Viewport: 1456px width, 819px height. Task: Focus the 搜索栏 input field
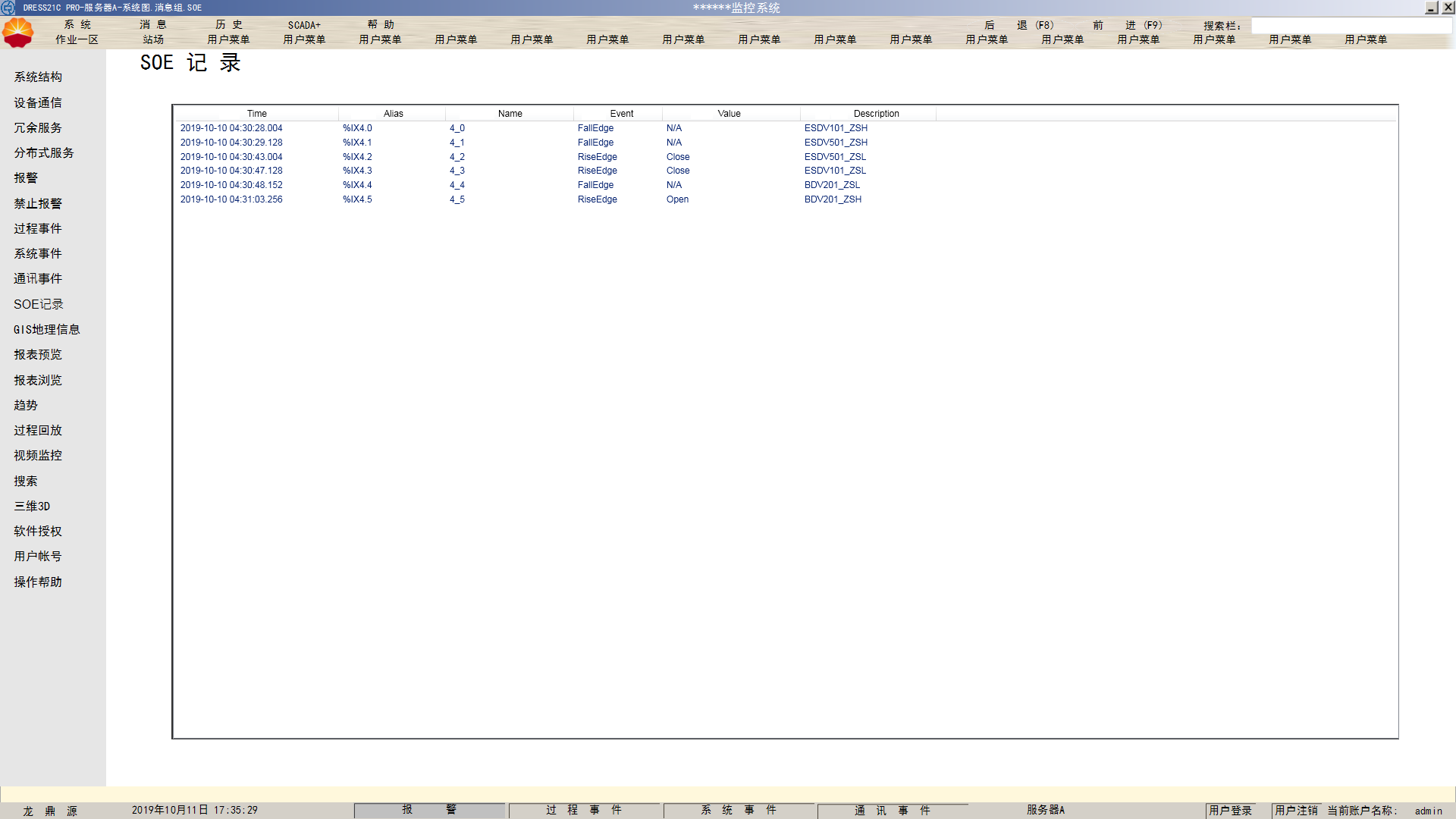click(x=1350, y=26)
